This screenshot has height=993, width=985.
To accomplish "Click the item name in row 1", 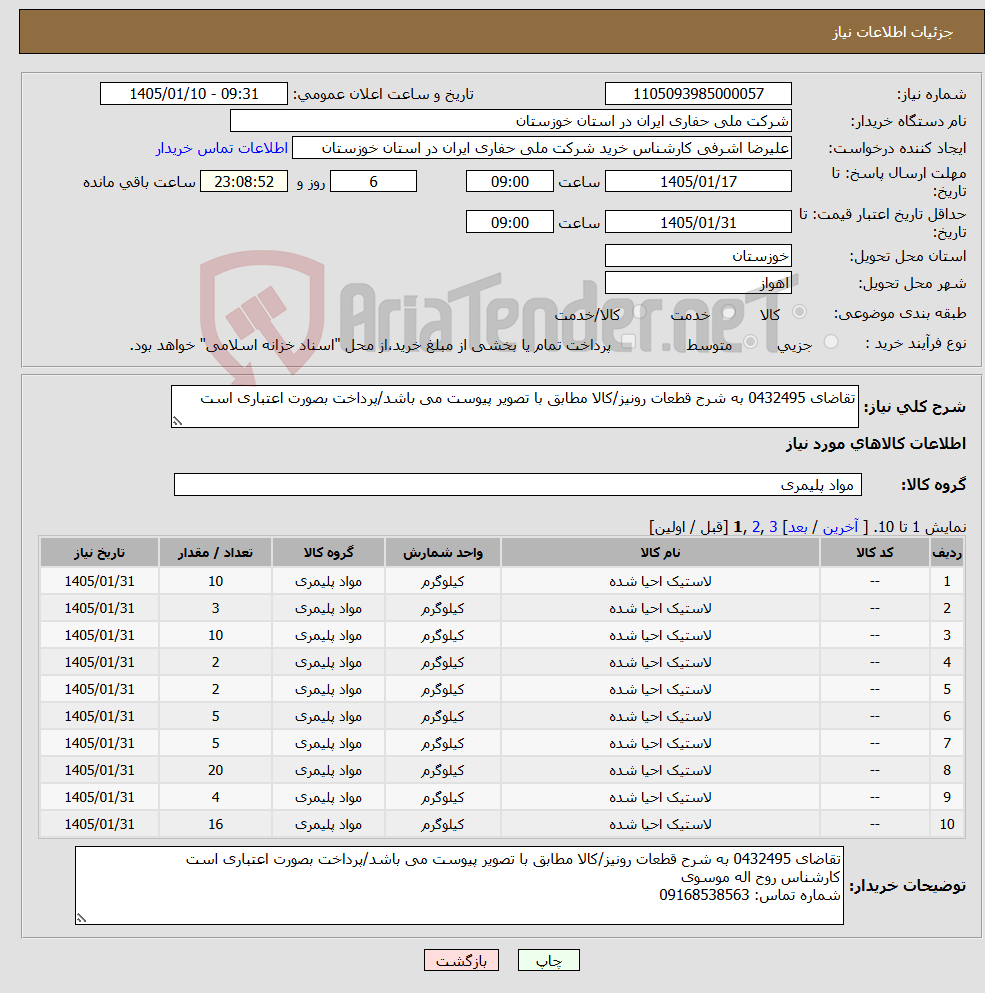I will [x=660, y=581].
